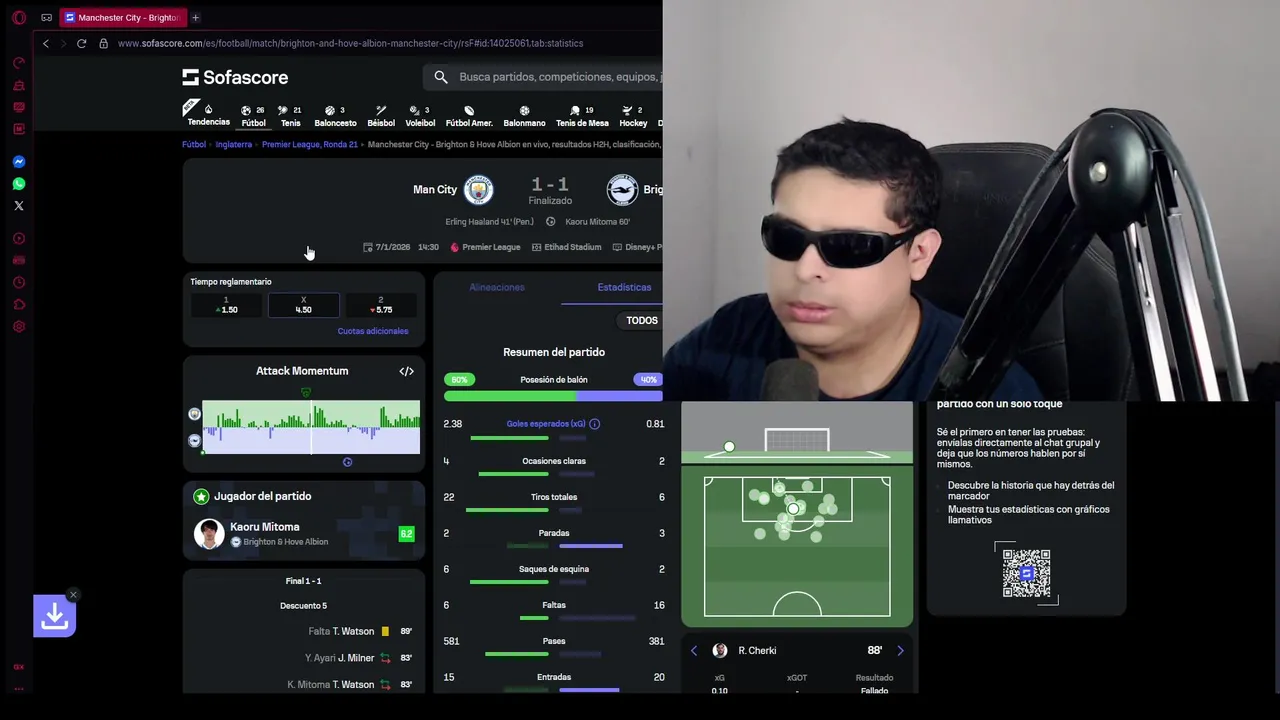Click Kaoru Mitoma 60' scorer text
The image size is (1280, 720).
[597, 222]
